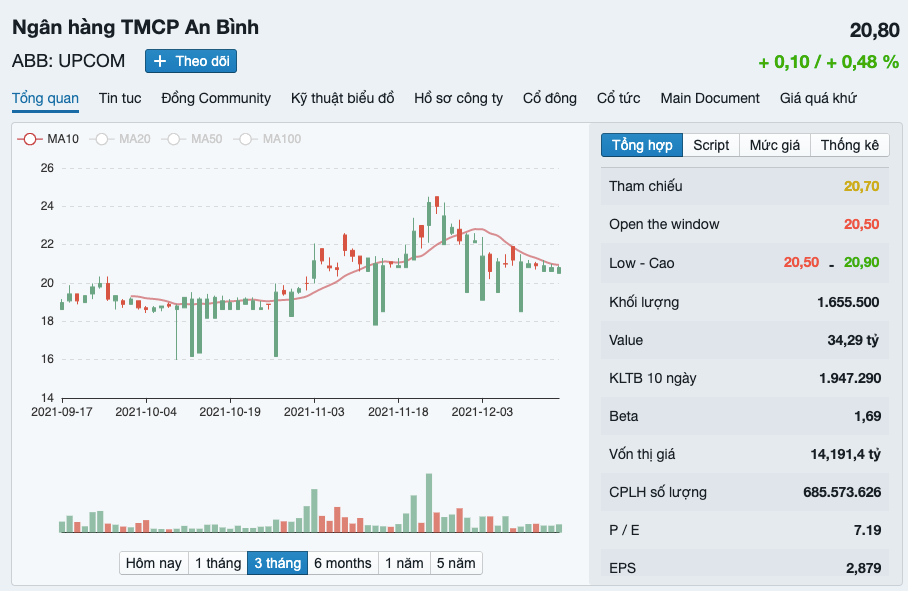
Task: Click the plus icon in Theo dõi button
Action: pos(160,61)
